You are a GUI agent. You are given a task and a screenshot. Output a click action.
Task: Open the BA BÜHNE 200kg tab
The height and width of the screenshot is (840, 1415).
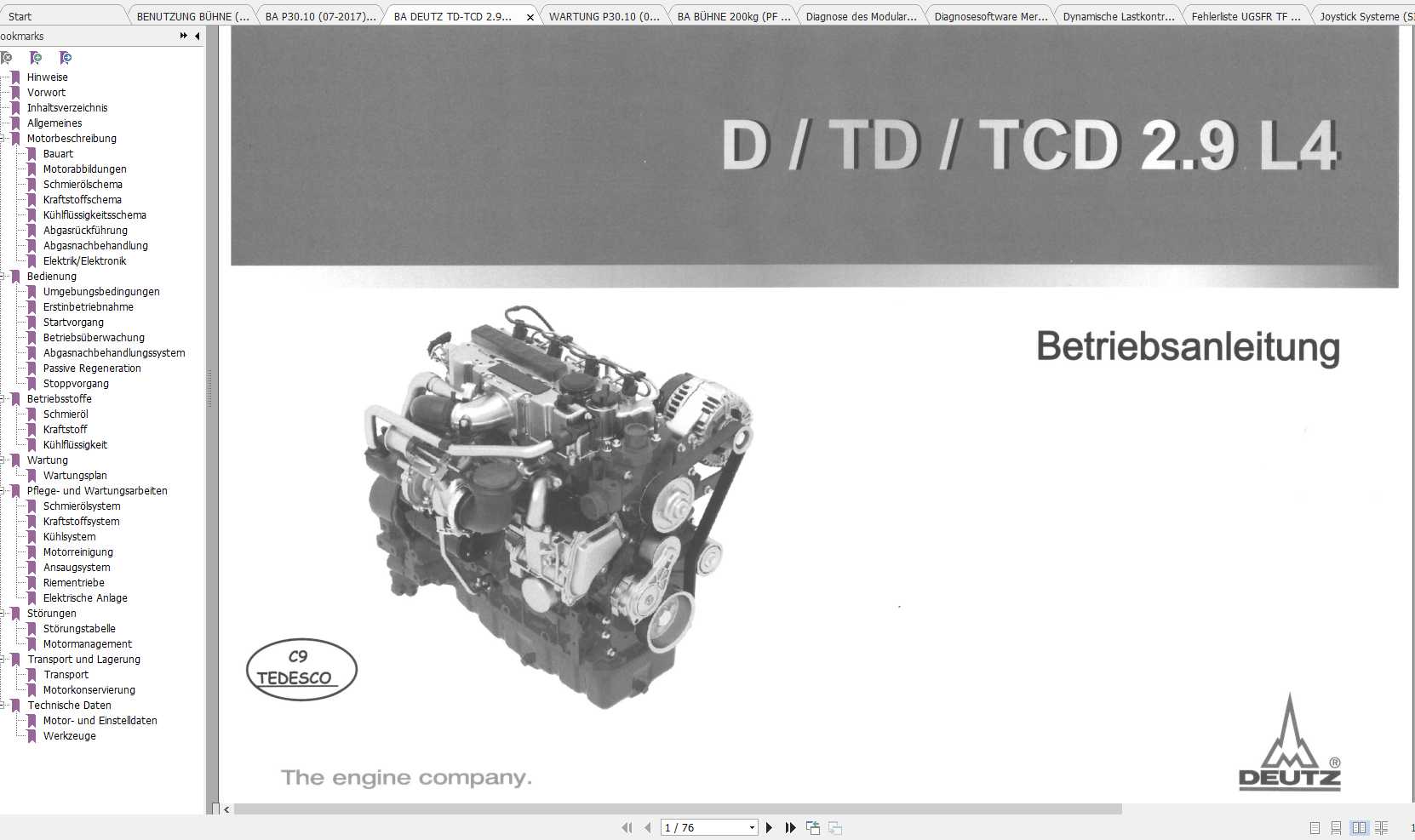tap(733, 16)
